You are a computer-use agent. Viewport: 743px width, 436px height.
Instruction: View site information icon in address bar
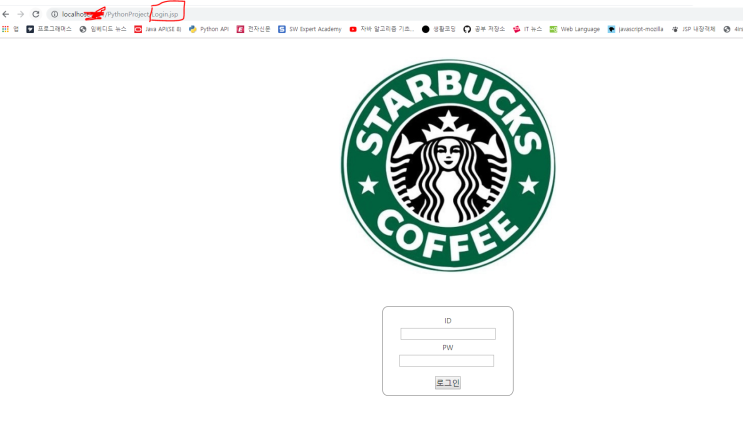[x=54, y=14]
